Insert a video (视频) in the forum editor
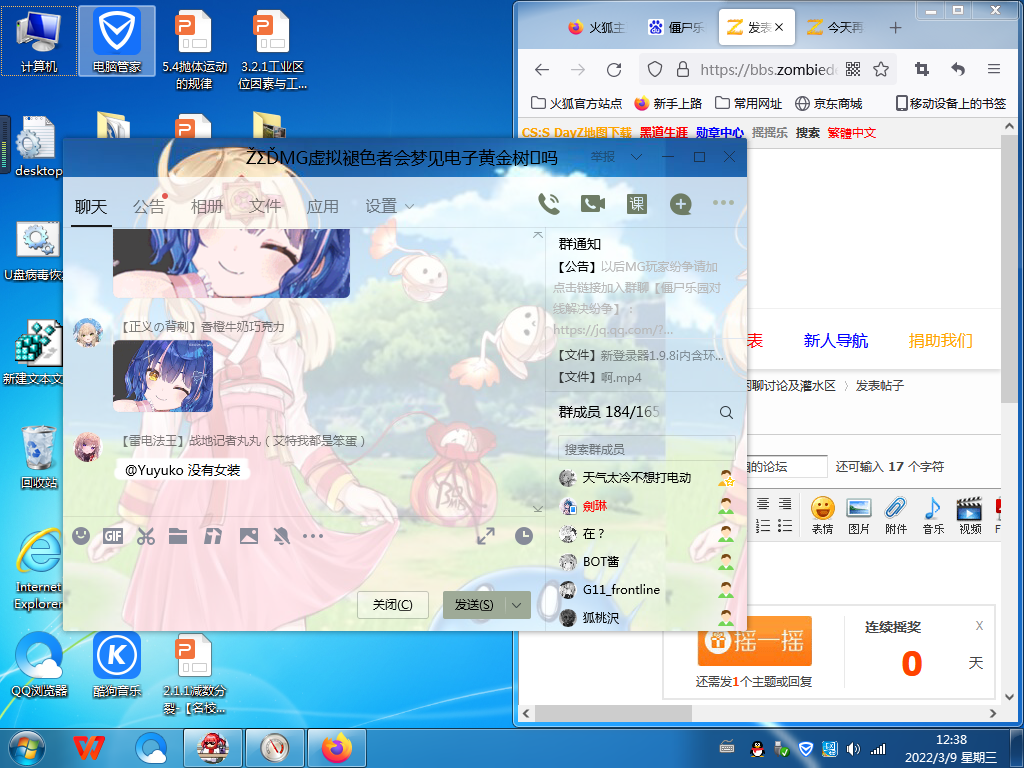Screen dimensions: 1024x768 [x=970, y=515]
